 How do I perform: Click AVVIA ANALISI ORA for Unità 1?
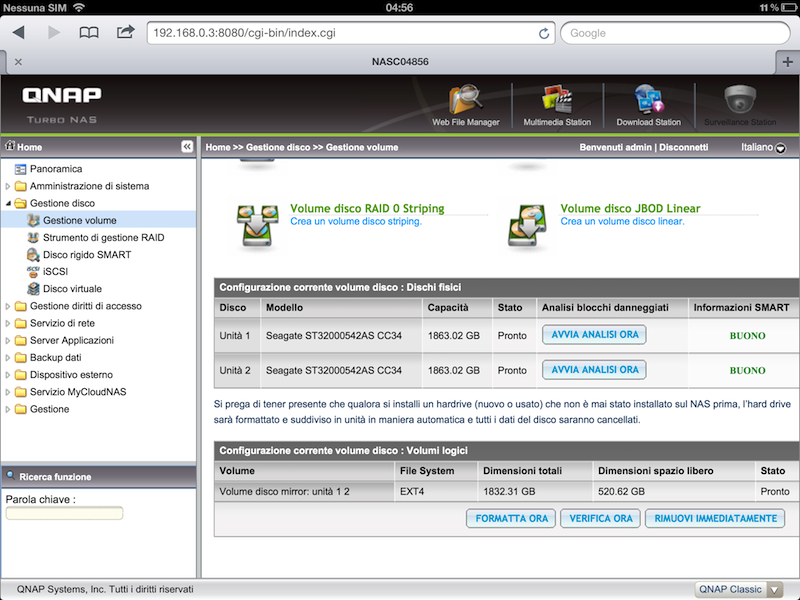(594, 335)
